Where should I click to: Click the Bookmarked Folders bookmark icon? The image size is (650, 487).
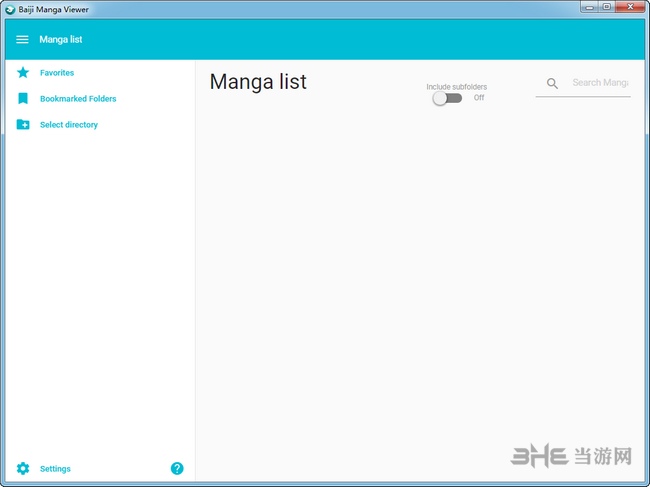click(23, 99)
